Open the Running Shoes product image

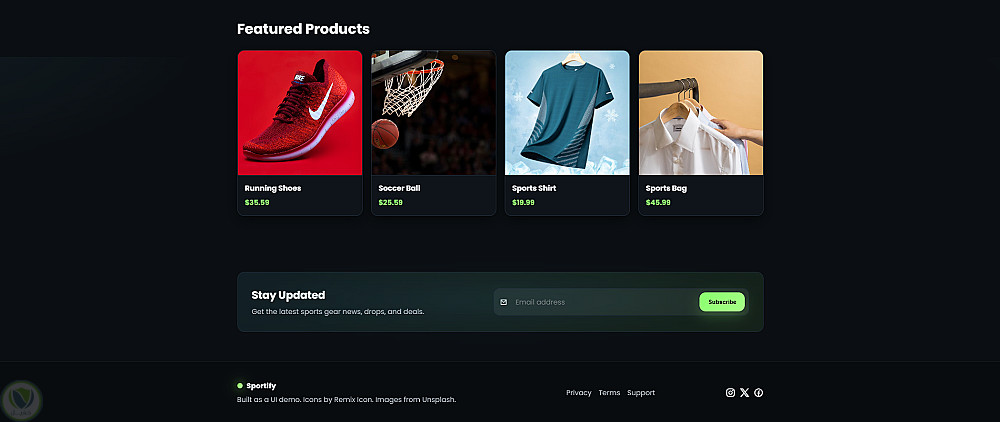tap(299, 113)
